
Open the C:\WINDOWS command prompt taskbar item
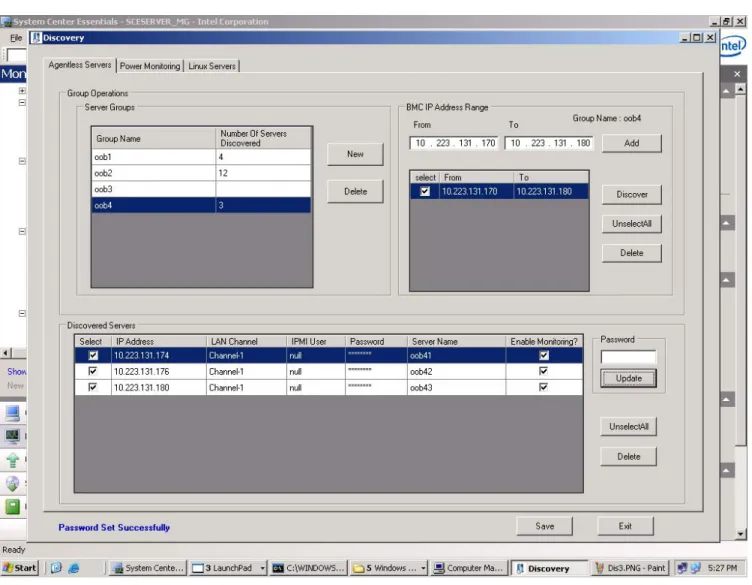point(308,568)
